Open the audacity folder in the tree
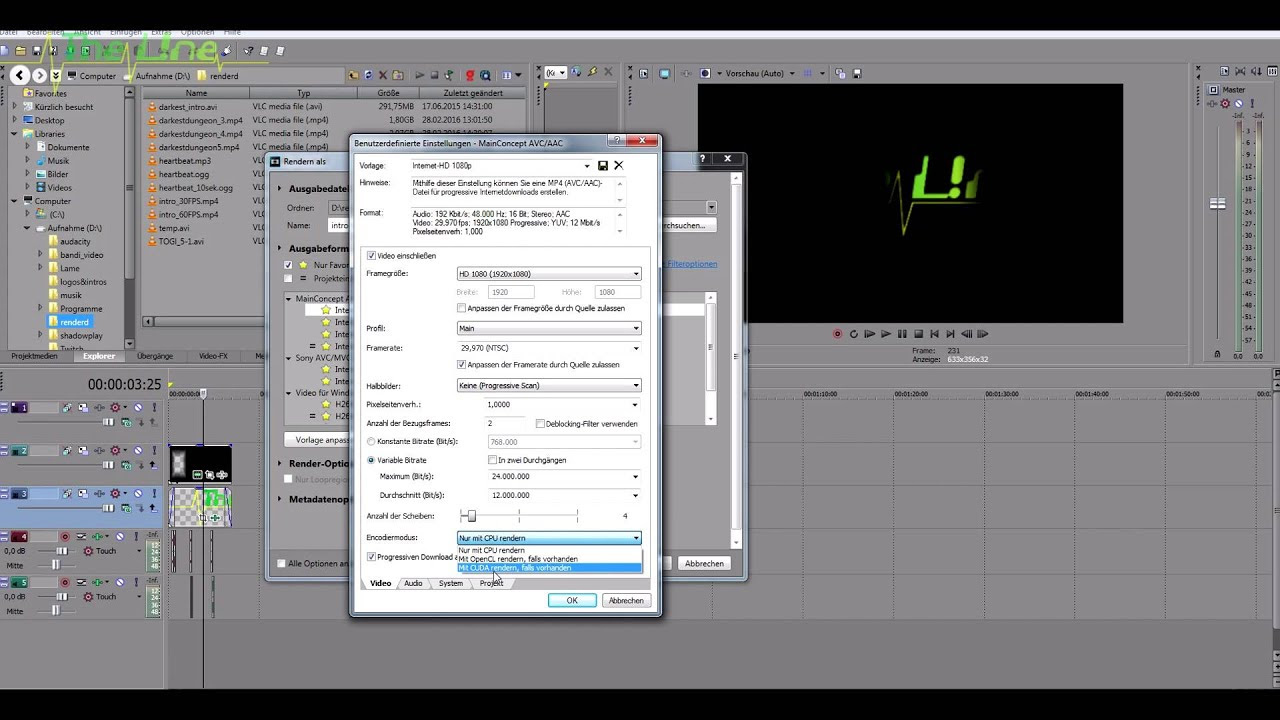The width and height of the screenshot is (1280, 720). pyautogui.click(x=75, y=242)
